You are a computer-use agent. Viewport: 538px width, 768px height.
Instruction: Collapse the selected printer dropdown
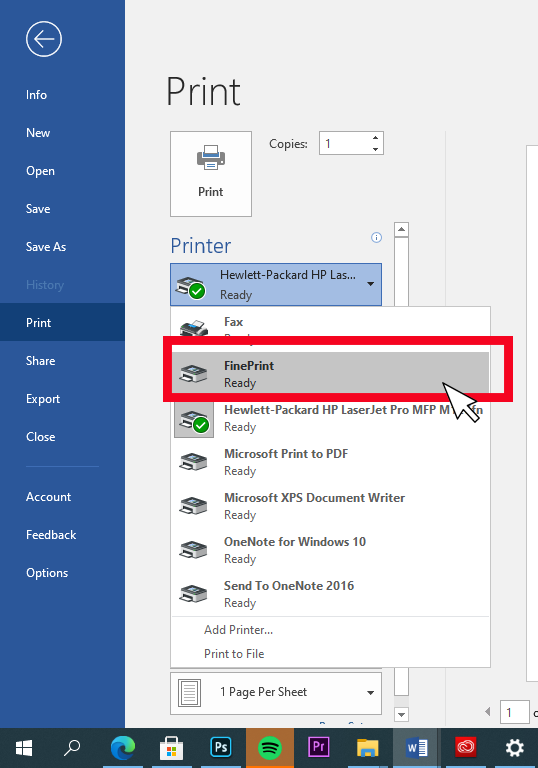(x=276, y=285)
